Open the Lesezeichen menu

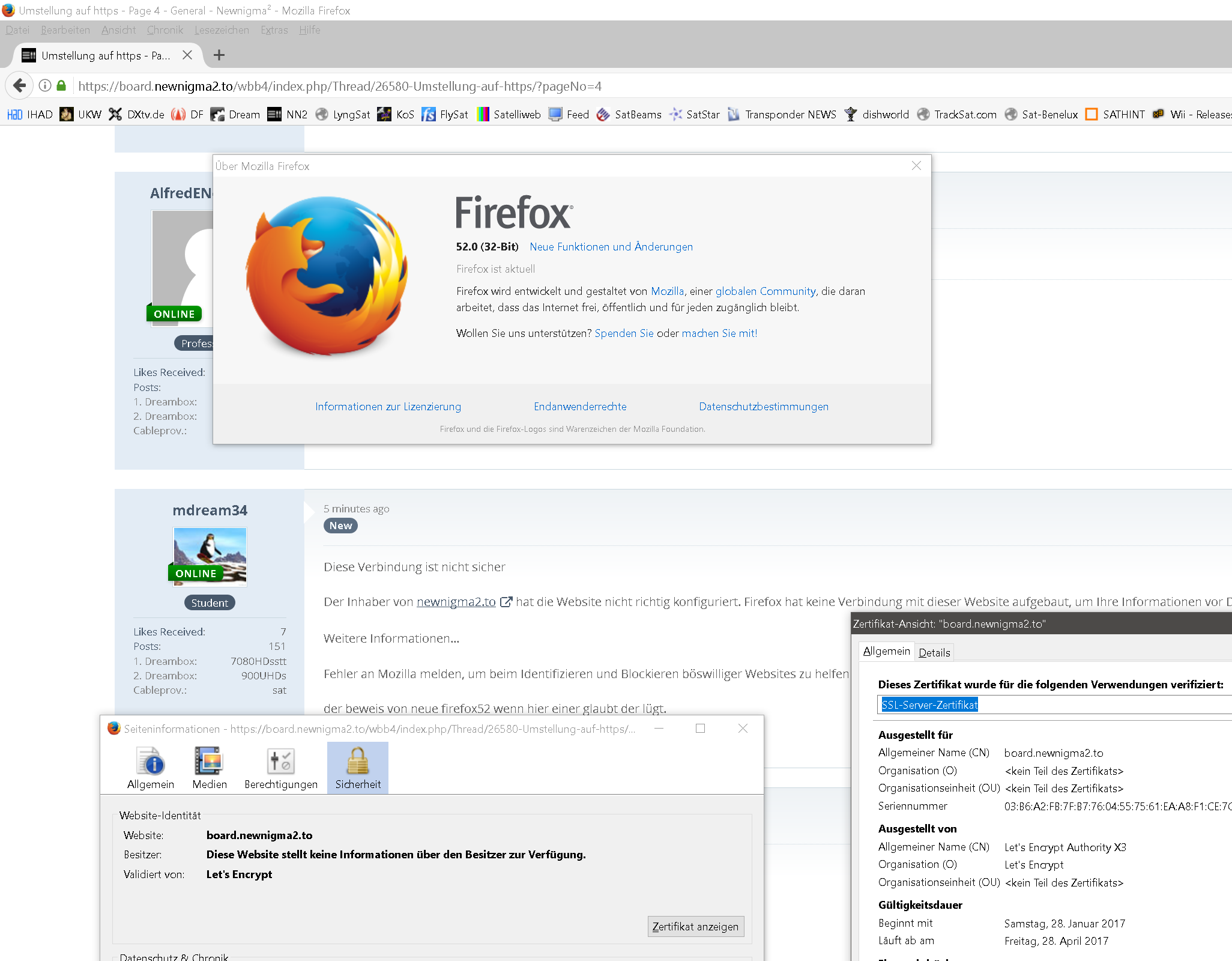tap(222, 30)
